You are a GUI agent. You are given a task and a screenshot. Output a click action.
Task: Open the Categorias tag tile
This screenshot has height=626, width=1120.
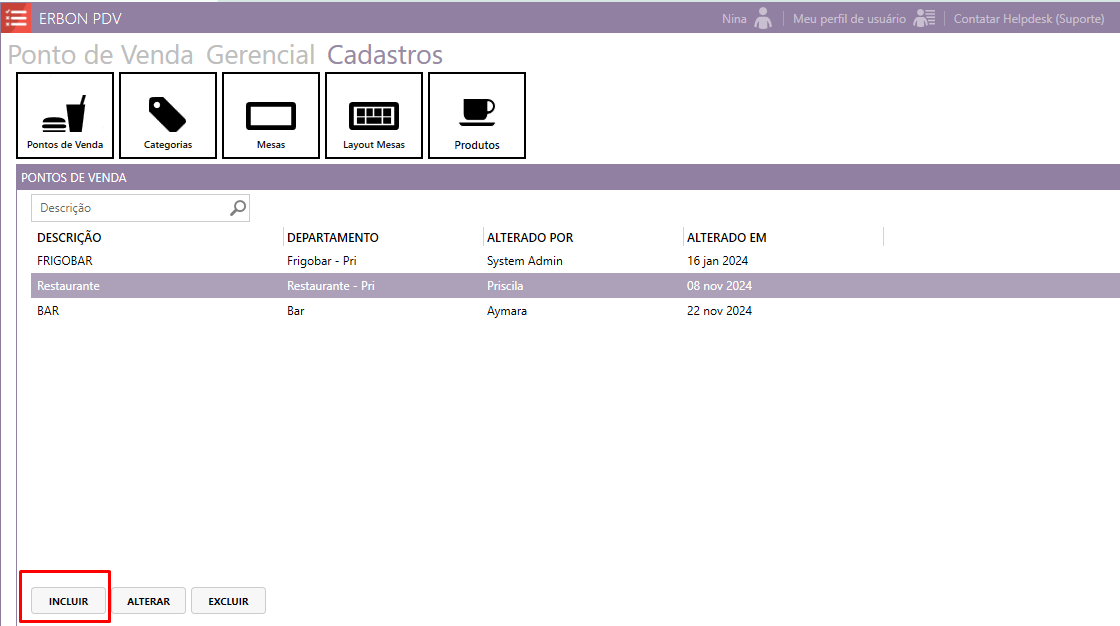pos(168,116)
